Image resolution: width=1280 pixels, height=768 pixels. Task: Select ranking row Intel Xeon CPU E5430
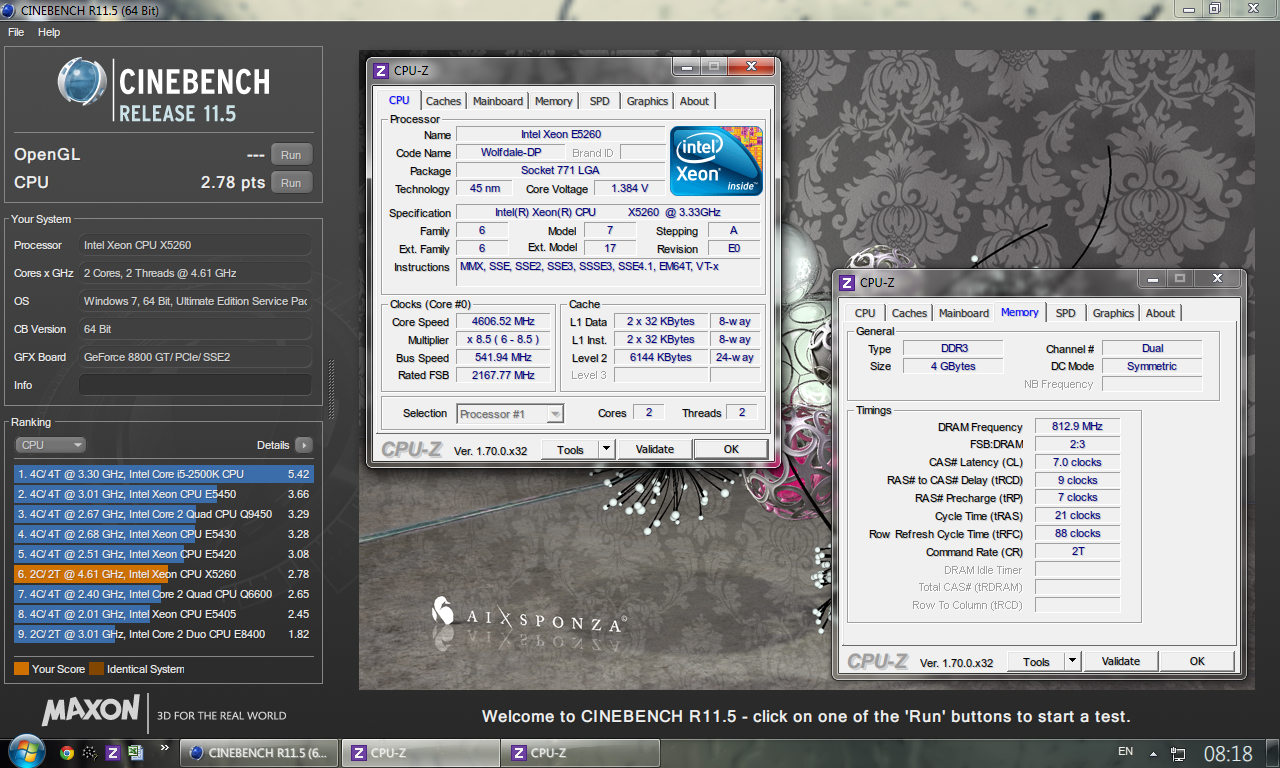point(164,534)
